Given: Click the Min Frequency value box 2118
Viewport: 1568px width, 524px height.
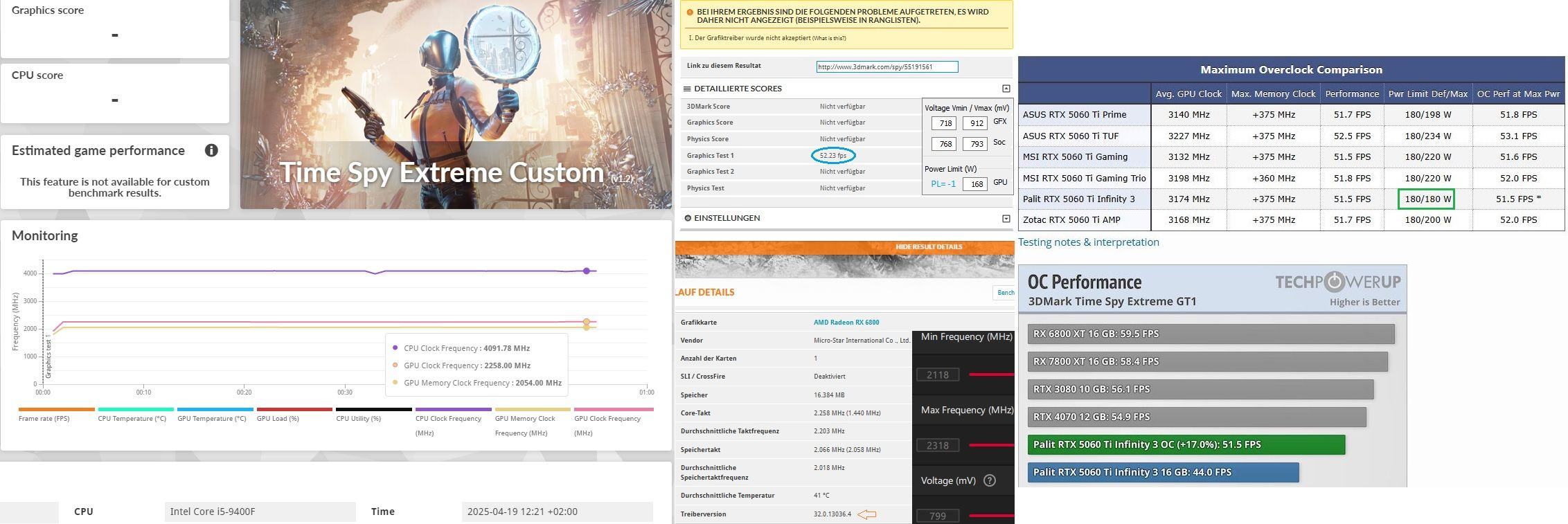Looking at the screenshot, I should point(938,374).
